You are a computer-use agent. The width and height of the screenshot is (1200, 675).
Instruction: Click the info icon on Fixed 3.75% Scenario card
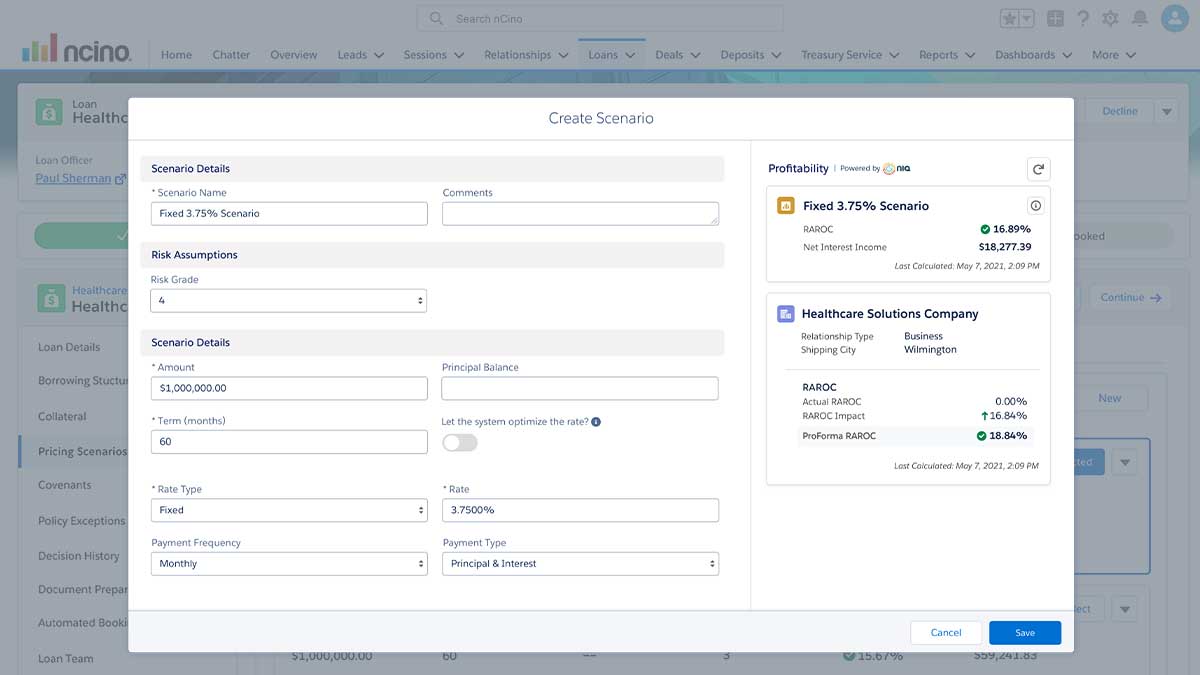coord(1036,206)
